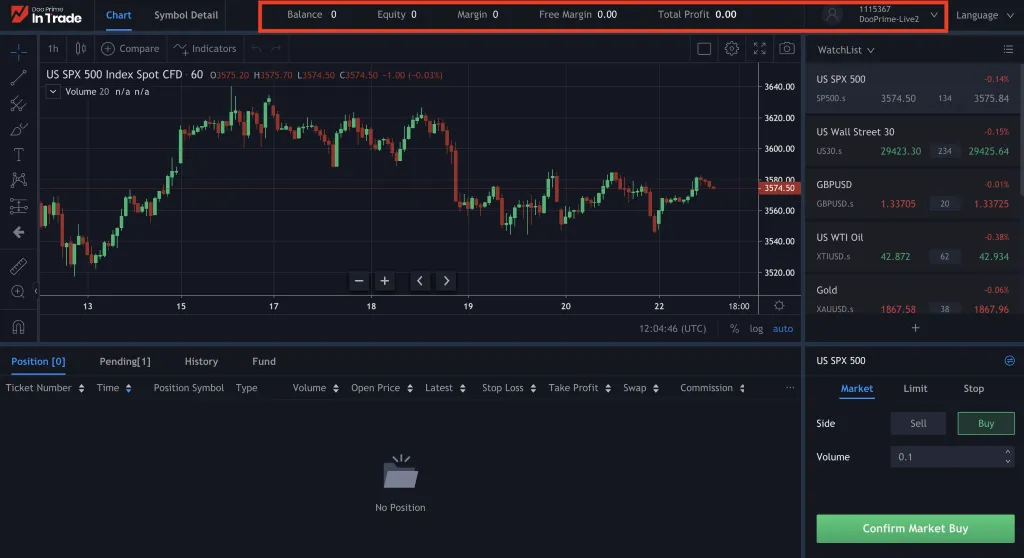Click the back arrow in left toolbar

[x=18, y=232]
